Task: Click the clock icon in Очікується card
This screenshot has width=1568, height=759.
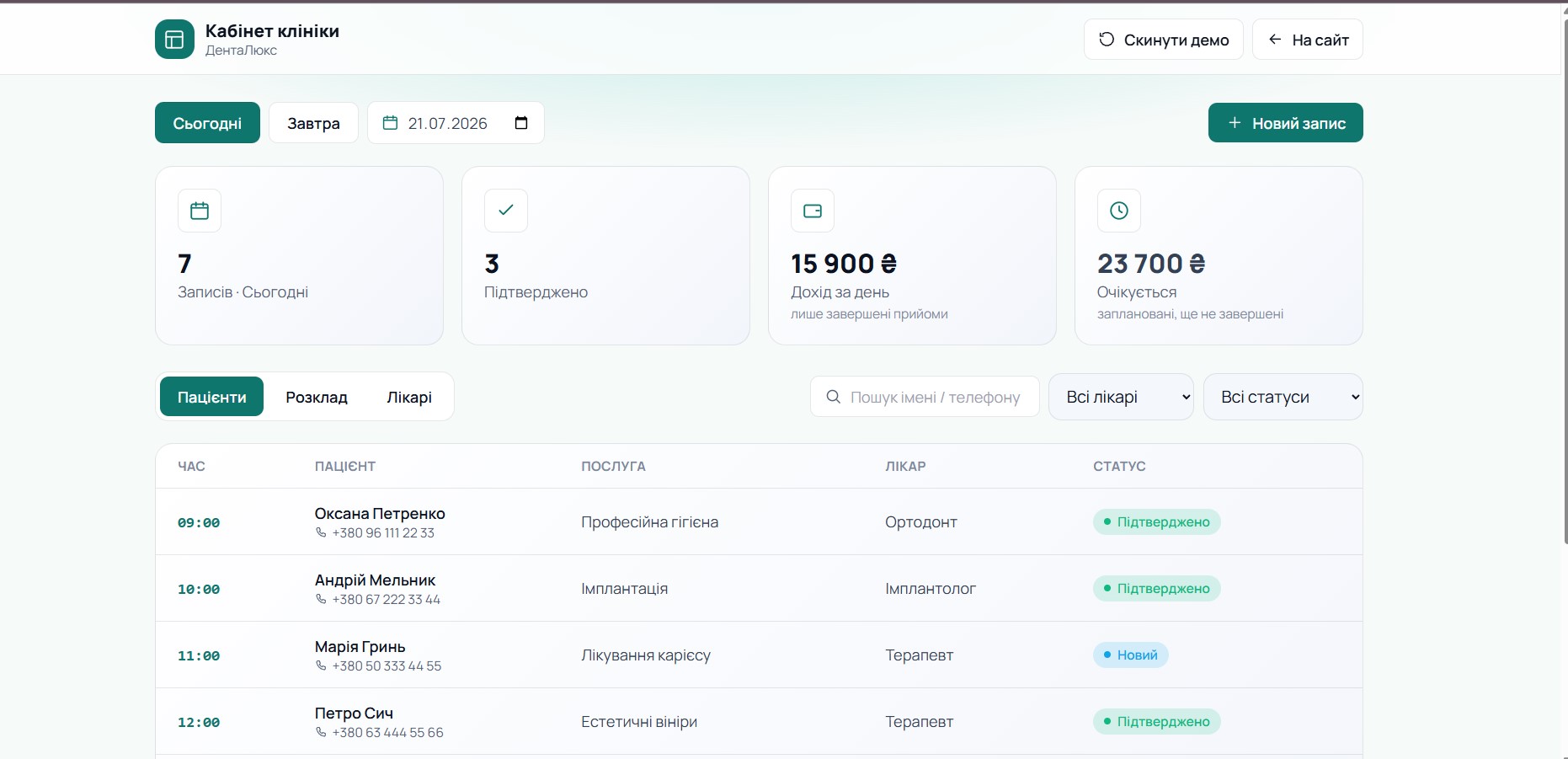Action: click(x=1119, y=211)
